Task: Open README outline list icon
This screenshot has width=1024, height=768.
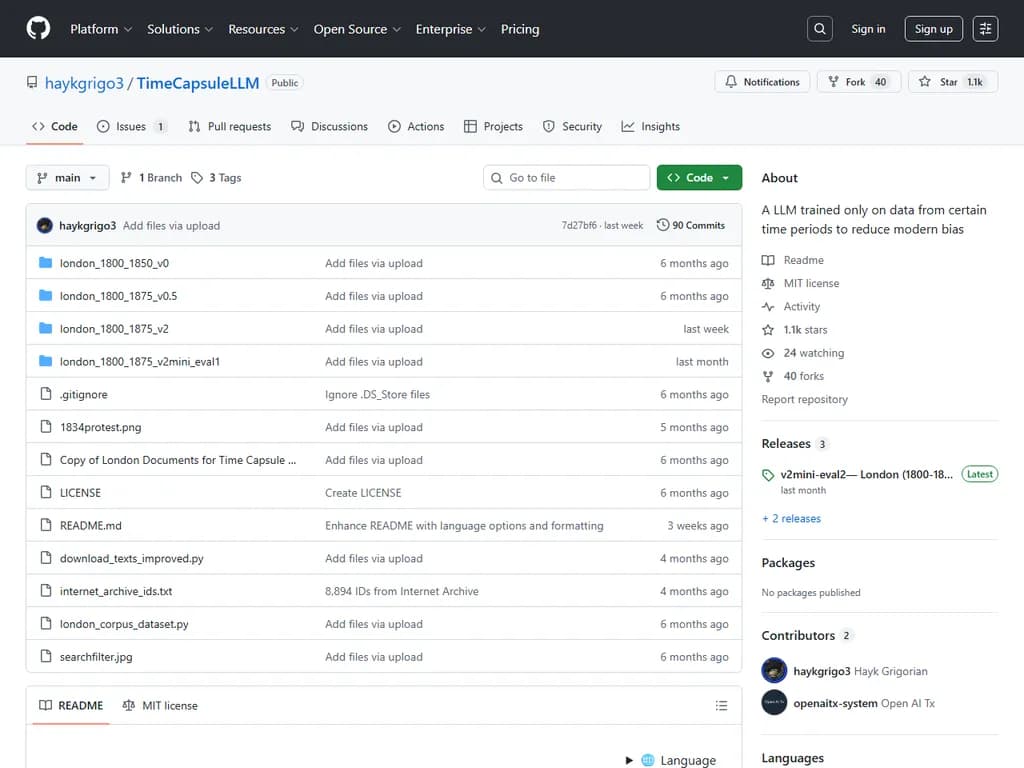Action: [721, 706]
